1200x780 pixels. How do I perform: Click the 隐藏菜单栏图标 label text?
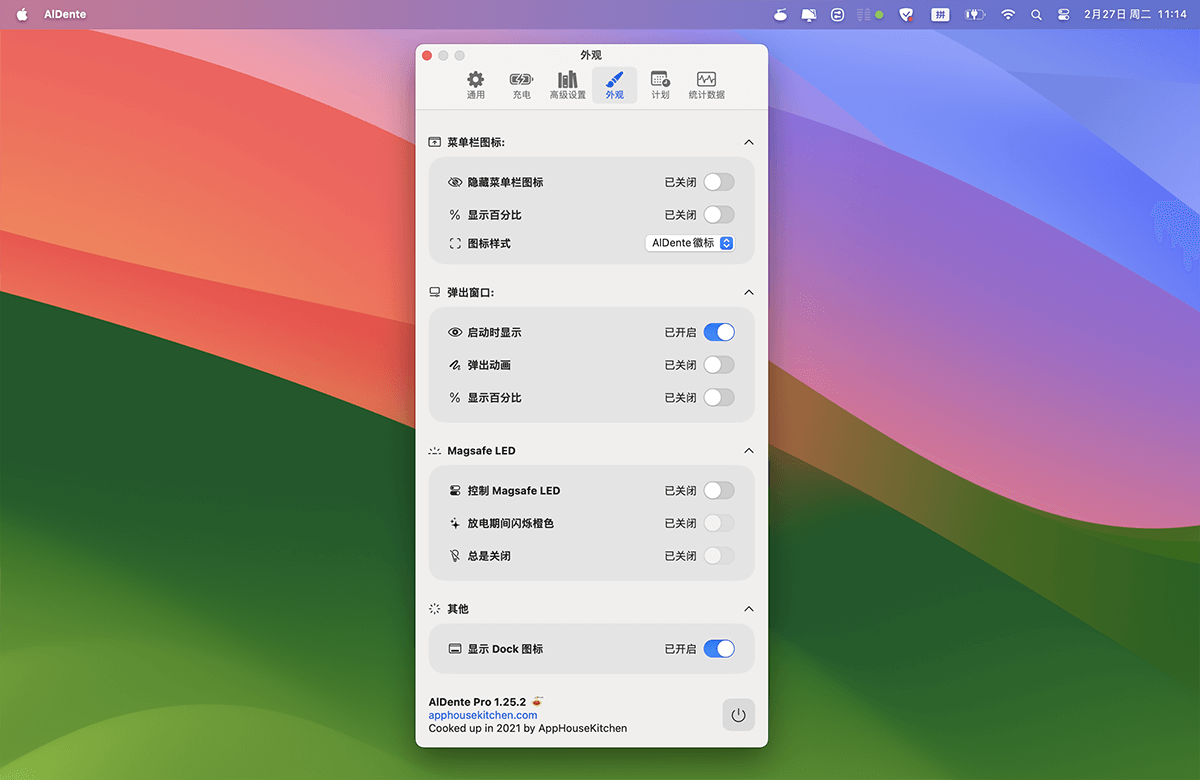[x=506, y=183]
